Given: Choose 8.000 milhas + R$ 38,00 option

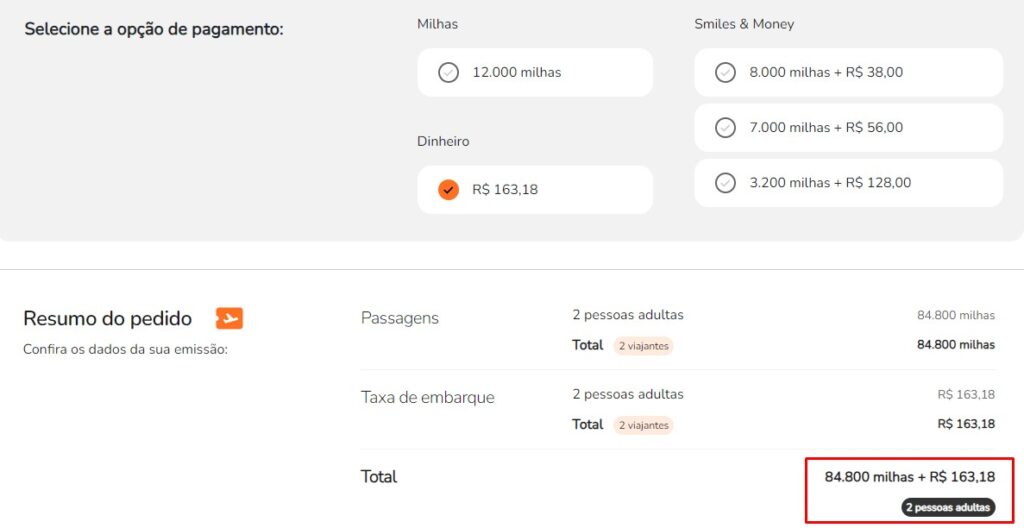Looking at the screenshot, I should [x=848, y=73].
